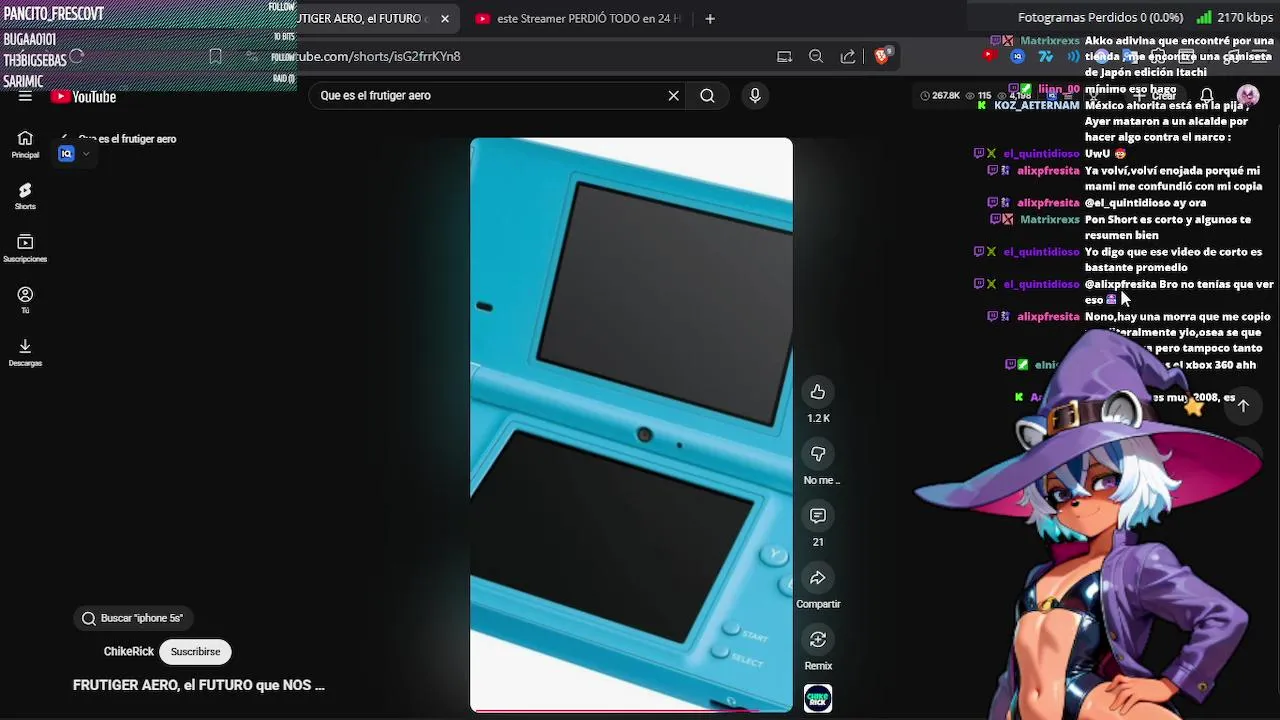The width and height of the screenshot is (1280, 720).
Task: Click the TH3BIGSEBAS overlay name
Action: [35, 60]
